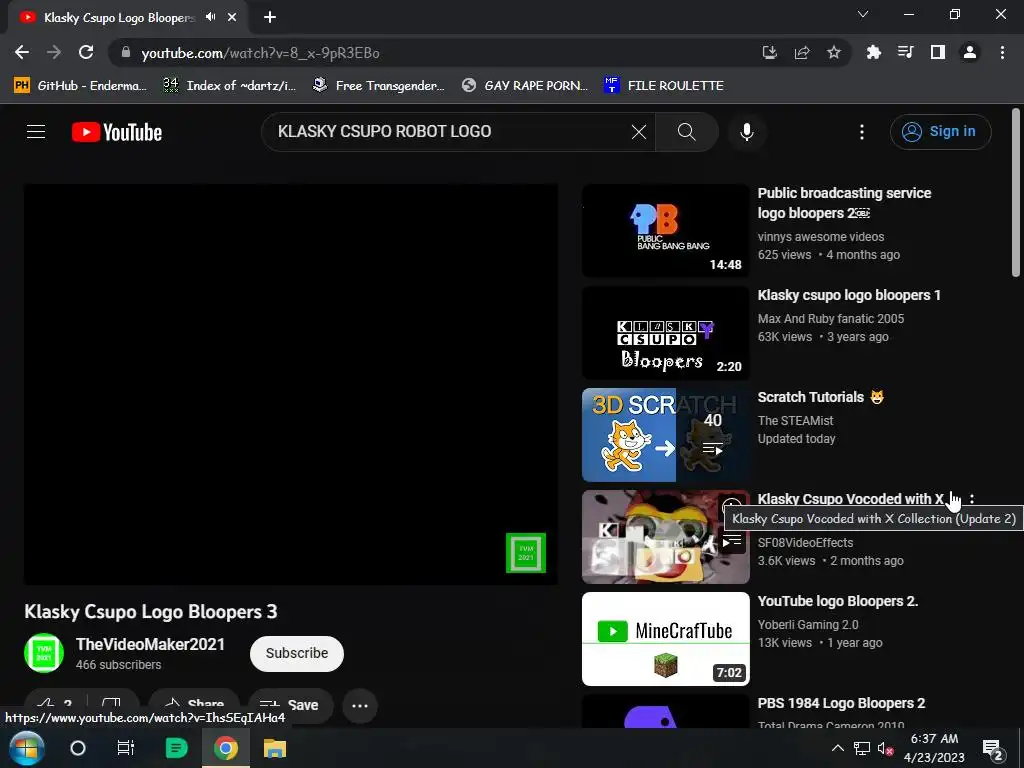Screen dimensions: 1024x768
Task: Open Scratch Tutorials playlist thumbnail
Action: 665,435
